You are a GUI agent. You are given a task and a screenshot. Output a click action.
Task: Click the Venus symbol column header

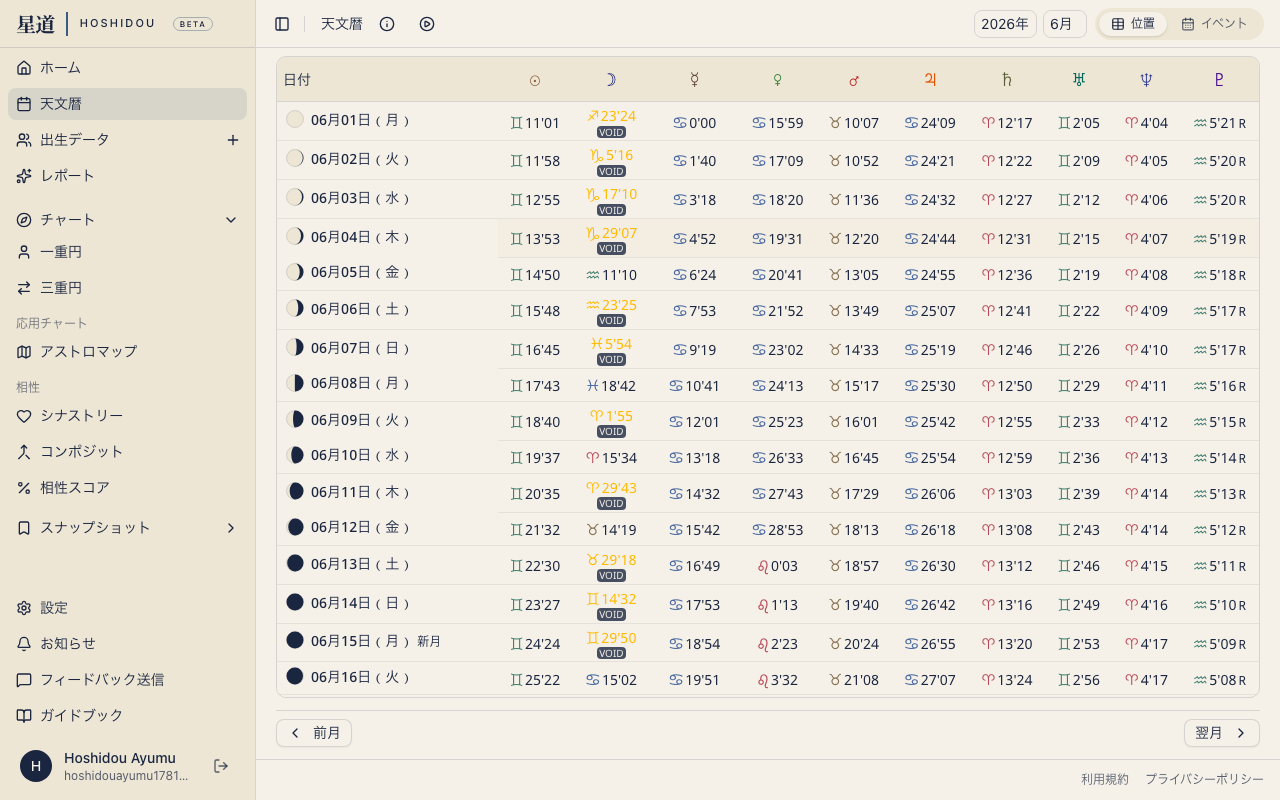pos(777,80)
